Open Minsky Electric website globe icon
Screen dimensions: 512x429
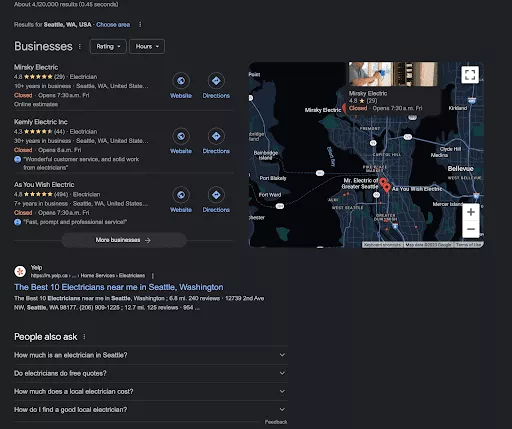tap(181, 81)
